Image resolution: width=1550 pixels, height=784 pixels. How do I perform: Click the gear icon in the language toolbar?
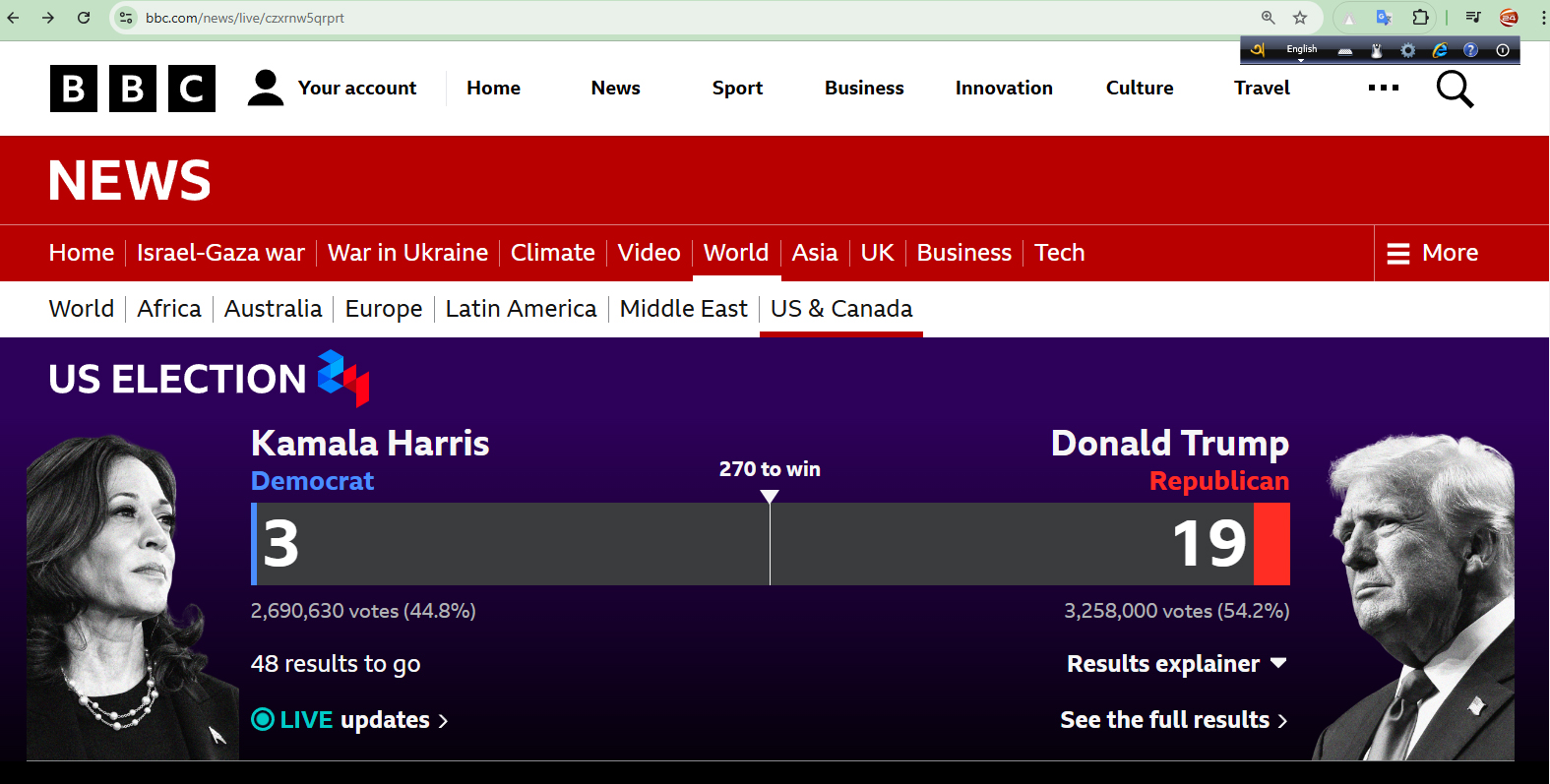[x=1407, y=50]
